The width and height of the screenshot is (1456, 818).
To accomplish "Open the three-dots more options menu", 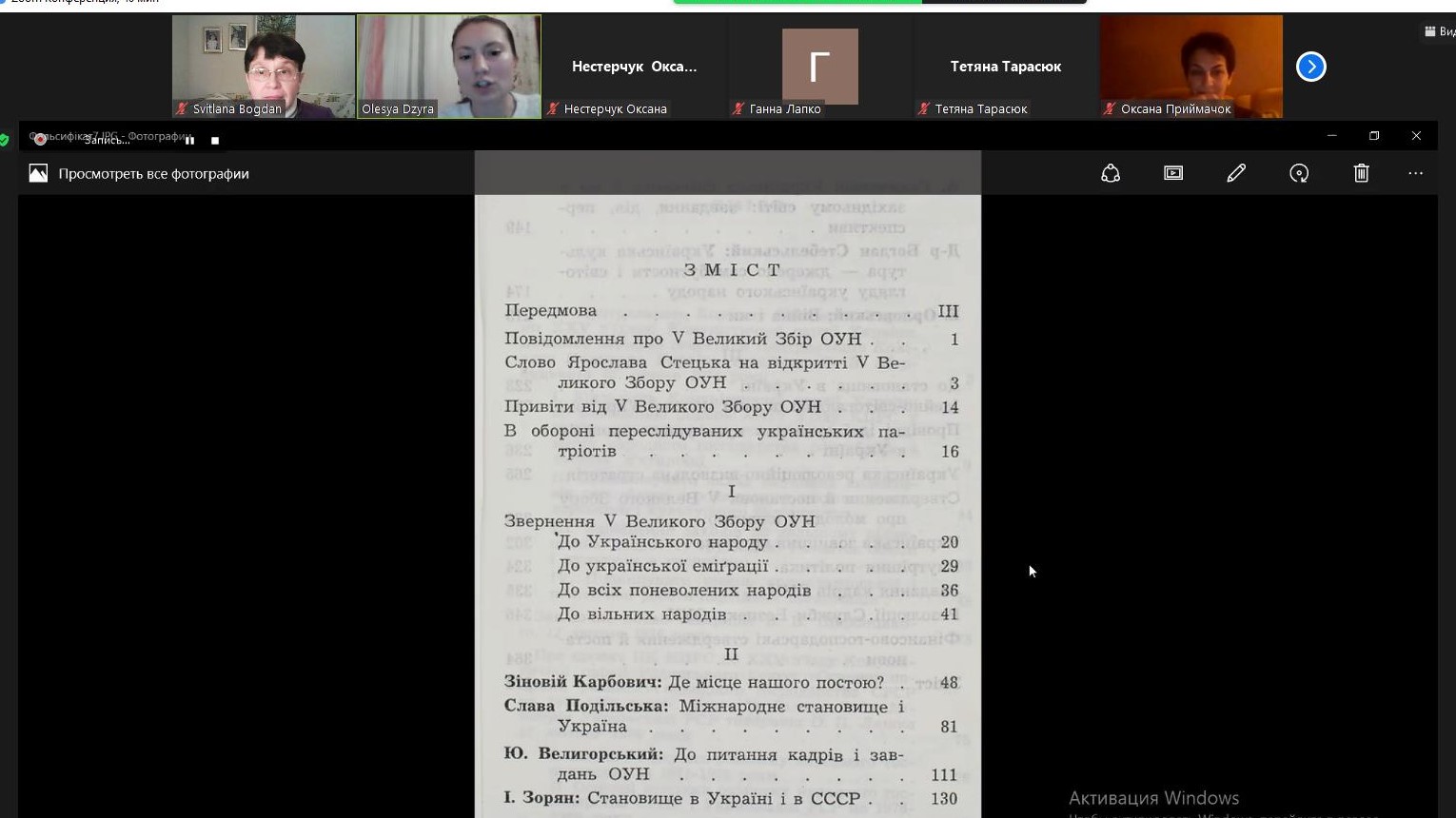I will [1415, 173].
